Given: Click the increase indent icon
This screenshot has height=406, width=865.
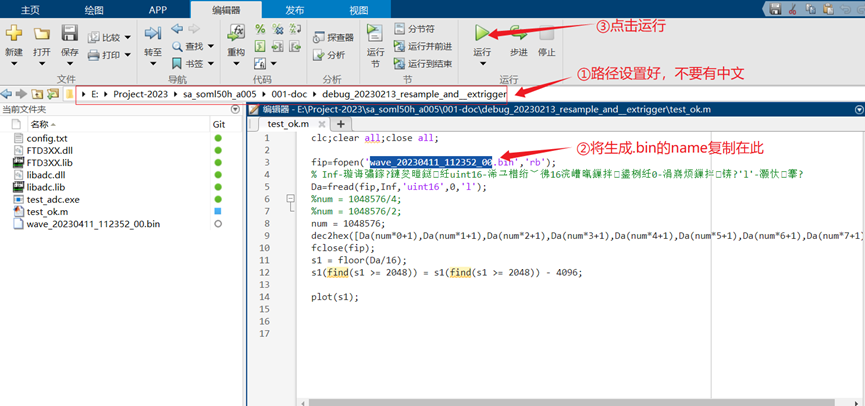Looking at the screenshot, I should tap(277, 46).
